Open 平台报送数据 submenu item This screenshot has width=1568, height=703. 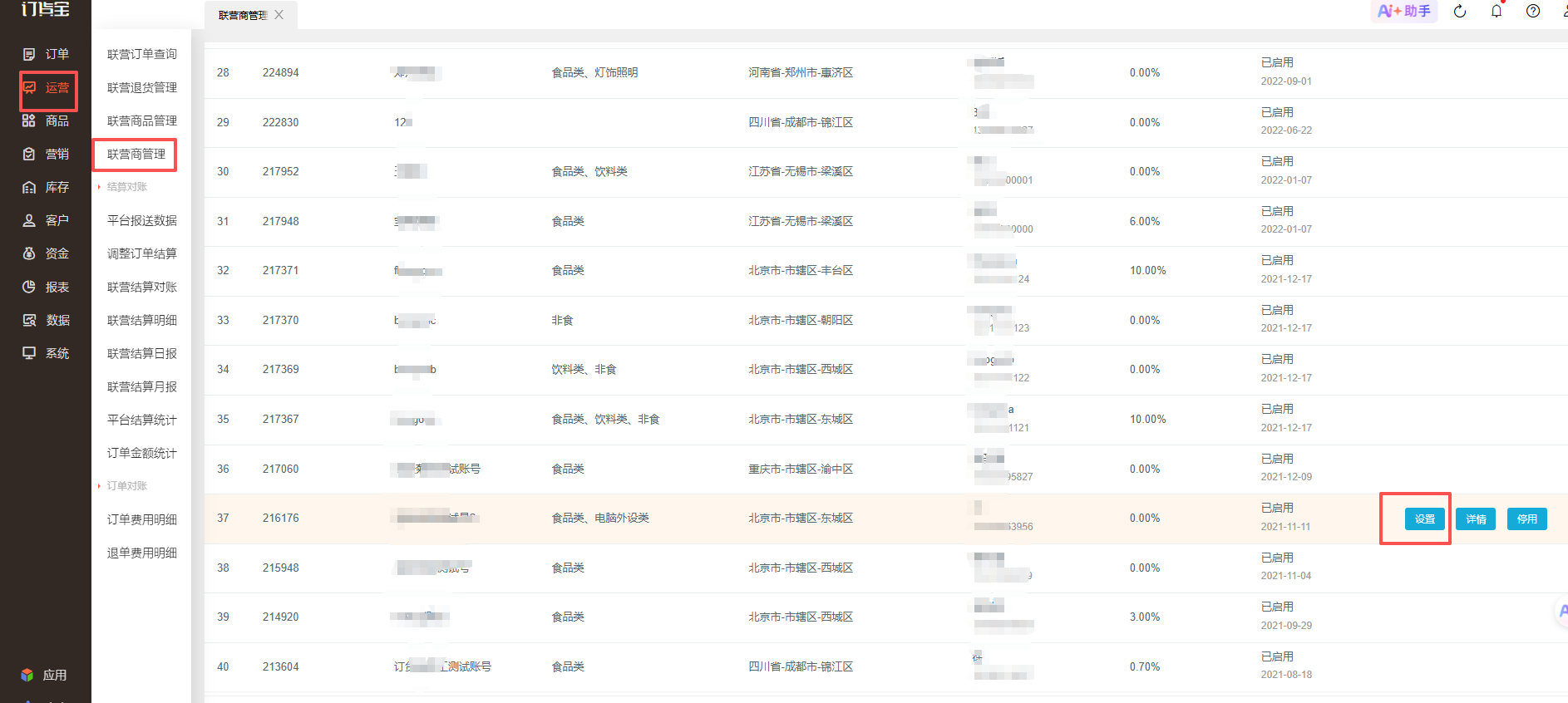point(142,220)
